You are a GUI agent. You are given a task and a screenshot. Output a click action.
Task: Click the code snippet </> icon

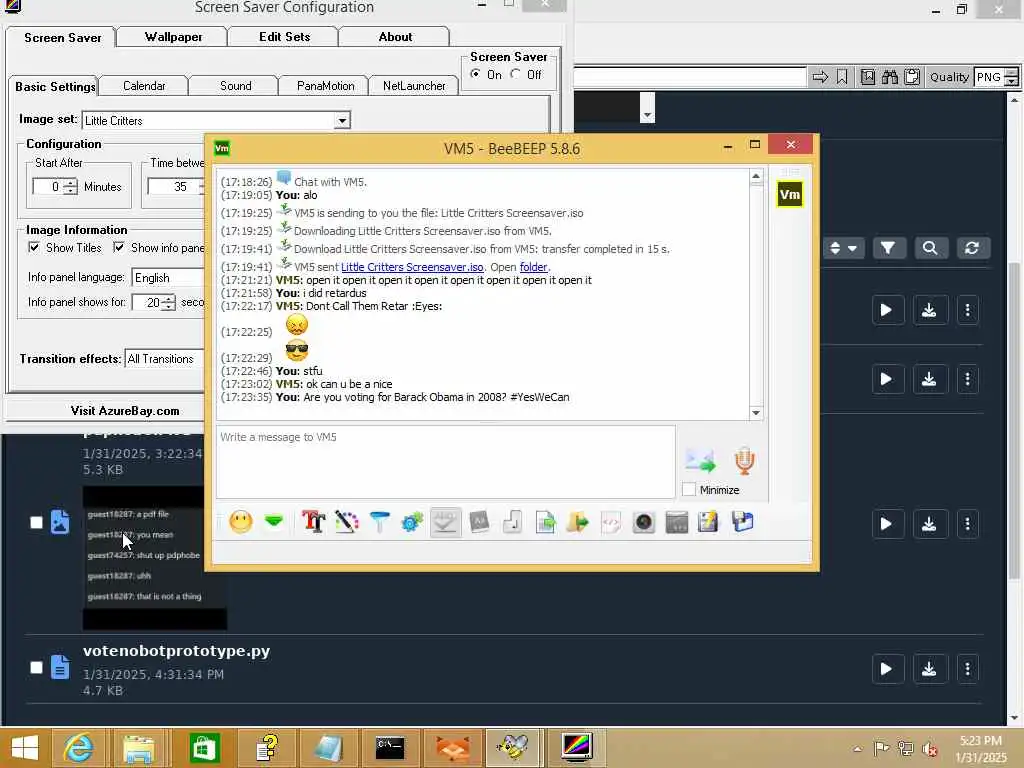(610, 522)
